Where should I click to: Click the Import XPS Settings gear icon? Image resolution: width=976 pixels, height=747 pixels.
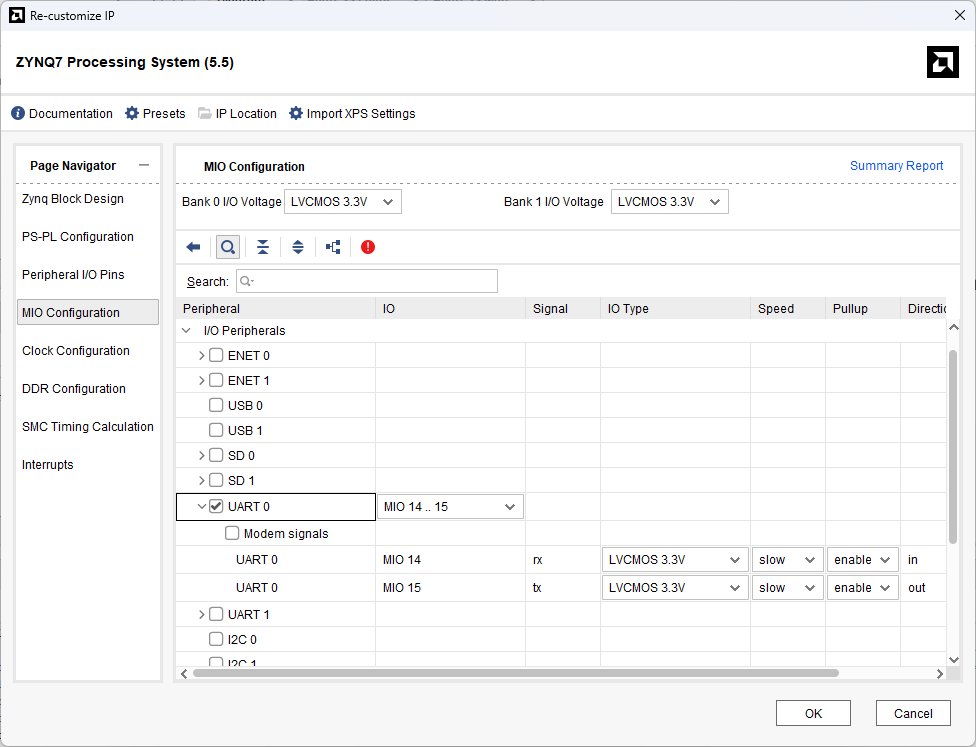pyautogui.click(x=296, y=113)
